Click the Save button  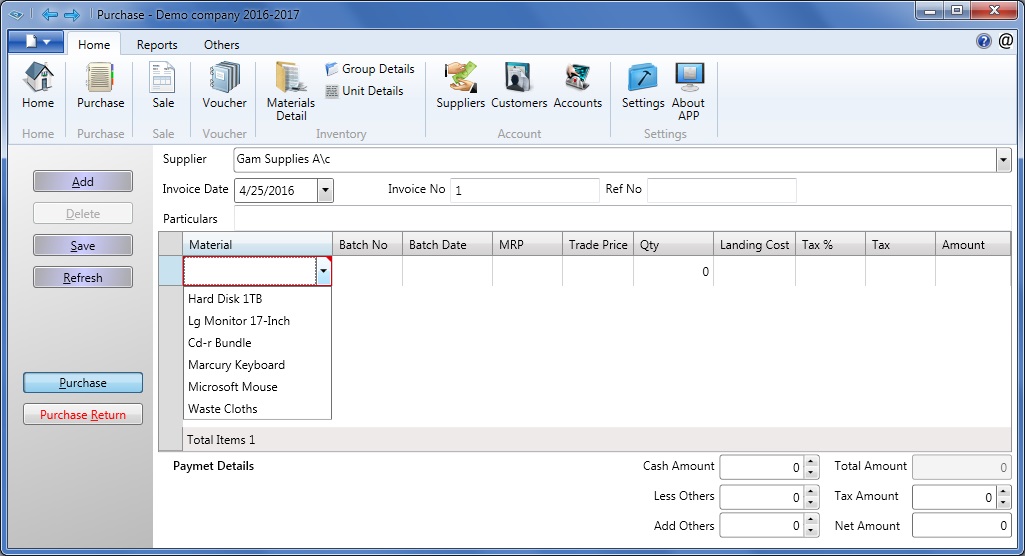[83, 246]
